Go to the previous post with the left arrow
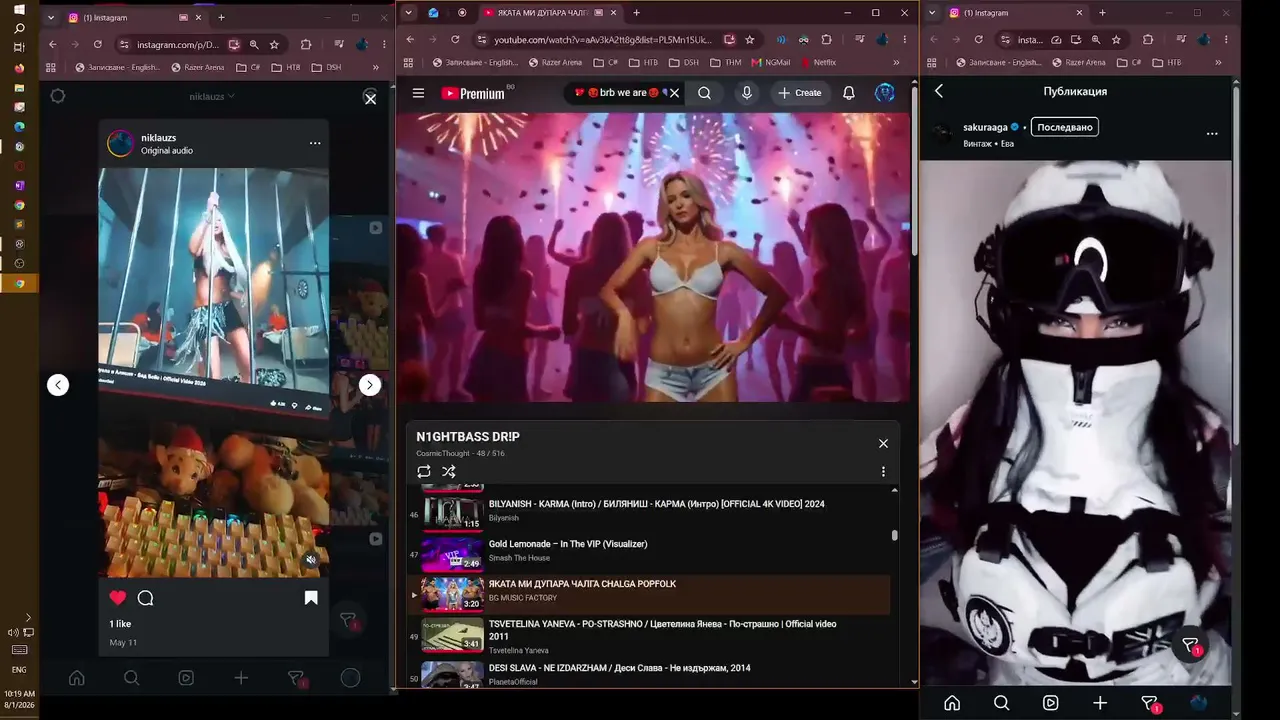Viewport: 1280px width, 720px height. 58,385
